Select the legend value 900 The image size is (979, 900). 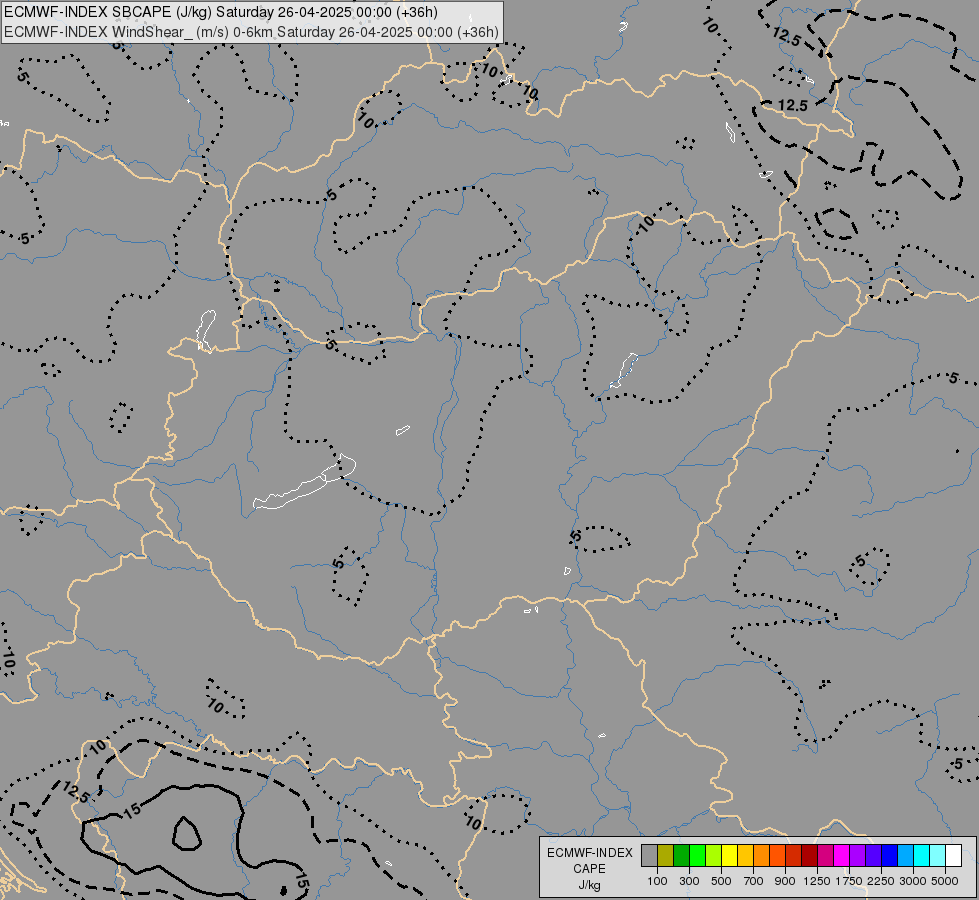785,881
